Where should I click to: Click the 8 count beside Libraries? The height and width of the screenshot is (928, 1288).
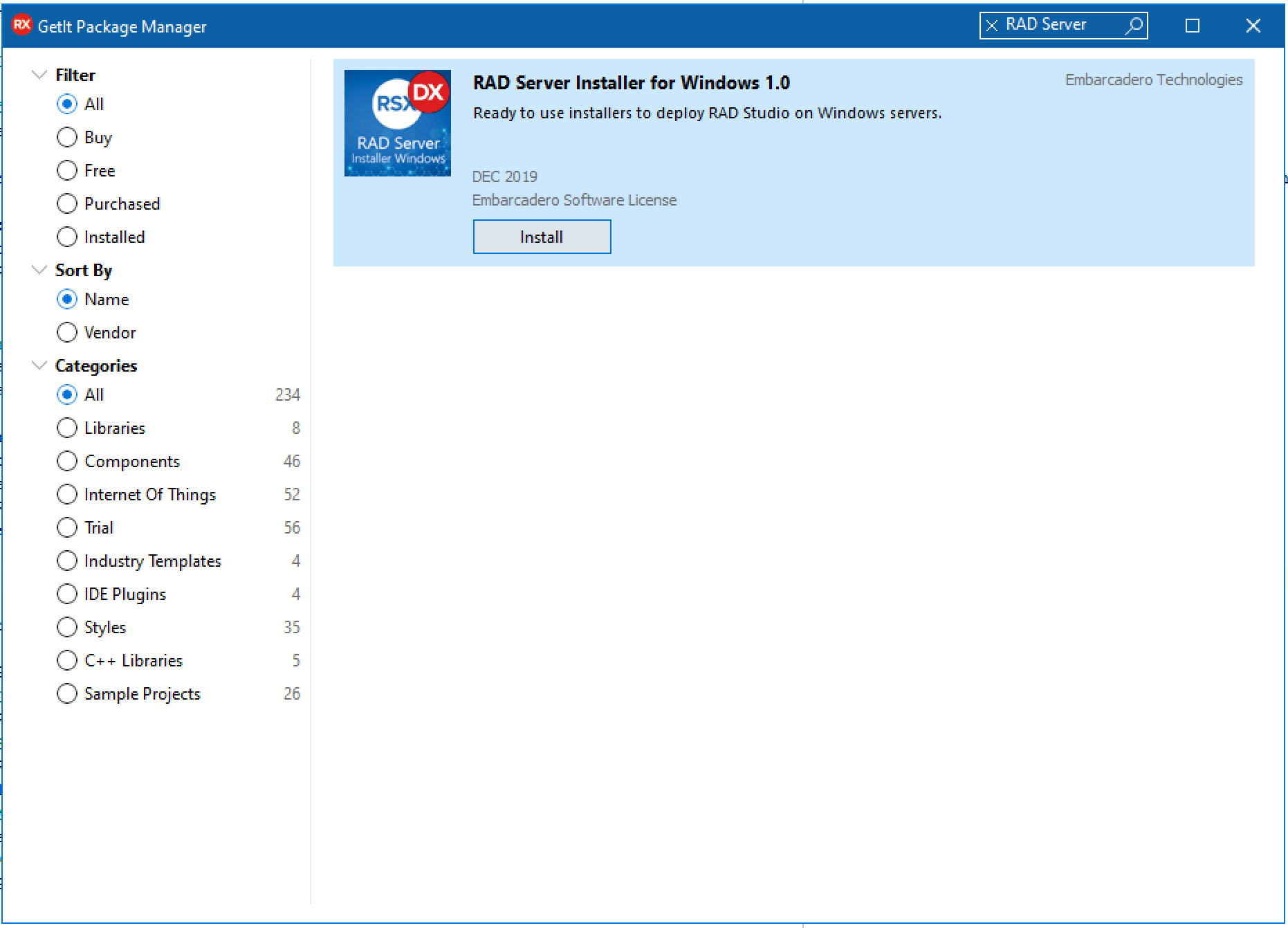pyautogui.click(x=296, y=428)
